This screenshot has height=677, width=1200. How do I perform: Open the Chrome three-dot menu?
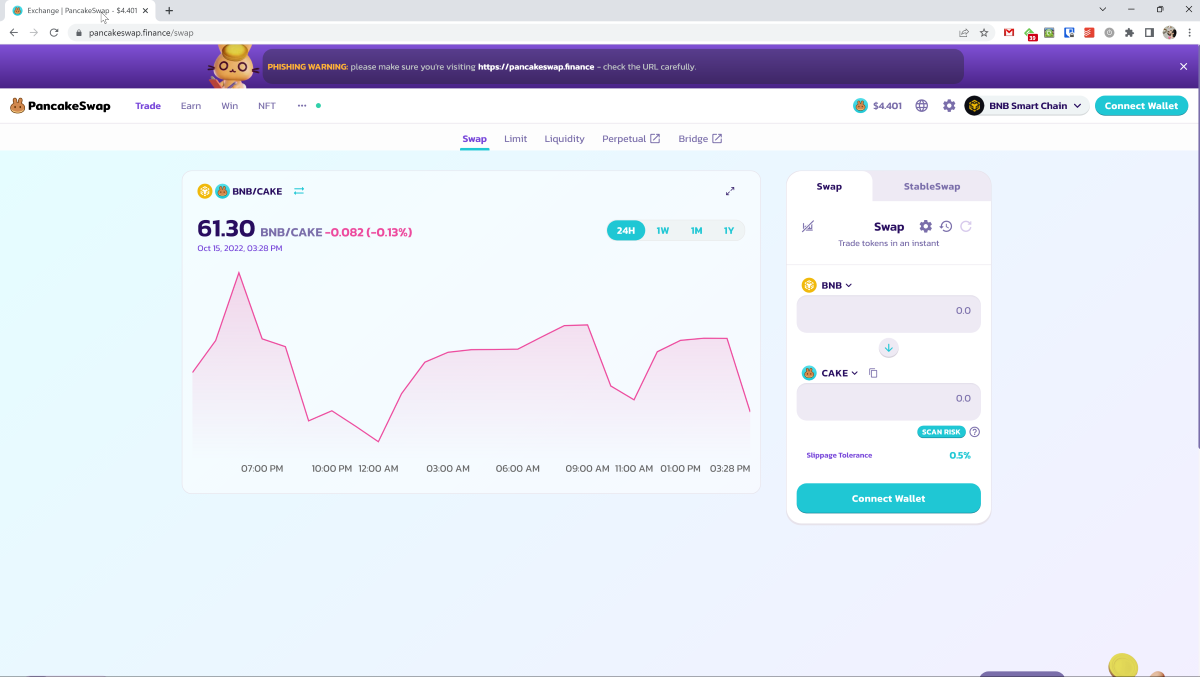tap(1189, 32)
